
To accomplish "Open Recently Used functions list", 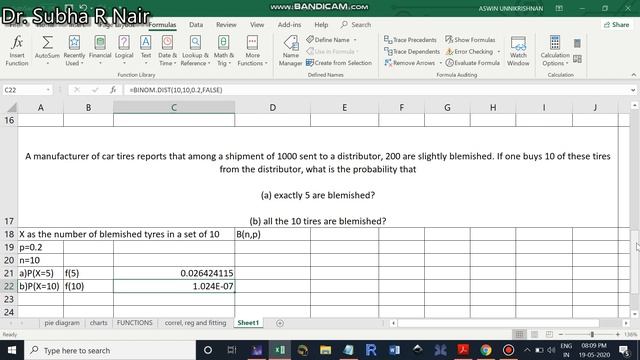I will point(74,51).
